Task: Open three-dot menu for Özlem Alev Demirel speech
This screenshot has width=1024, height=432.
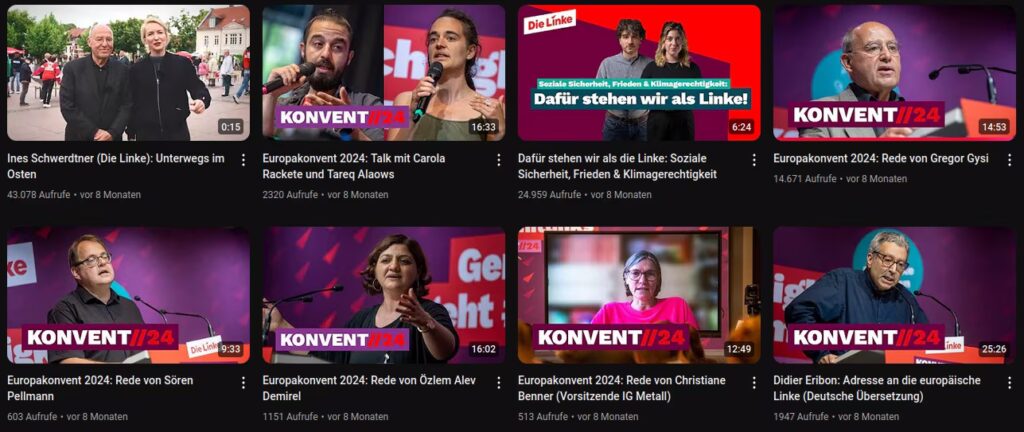Action: 498,382
